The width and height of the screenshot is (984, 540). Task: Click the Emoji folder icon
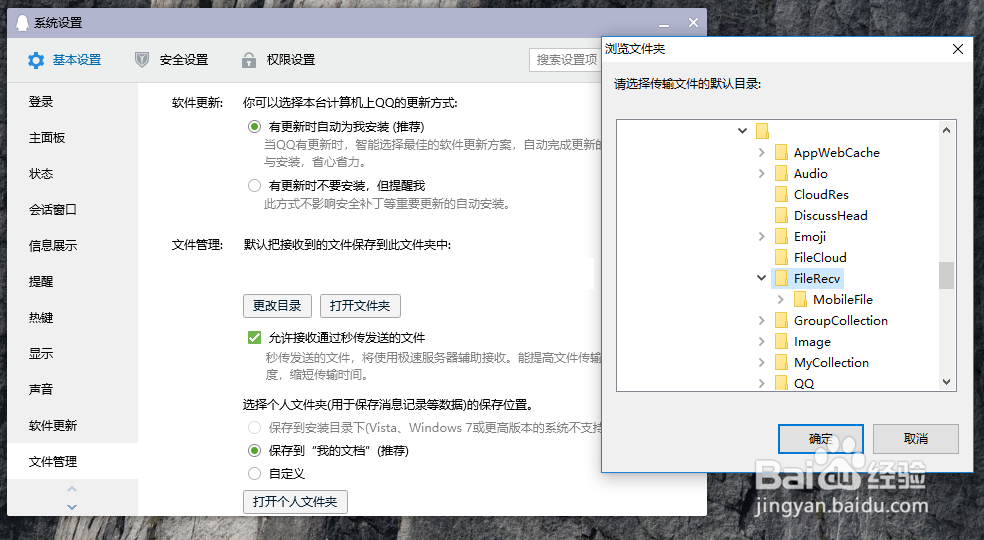point(781,237)
